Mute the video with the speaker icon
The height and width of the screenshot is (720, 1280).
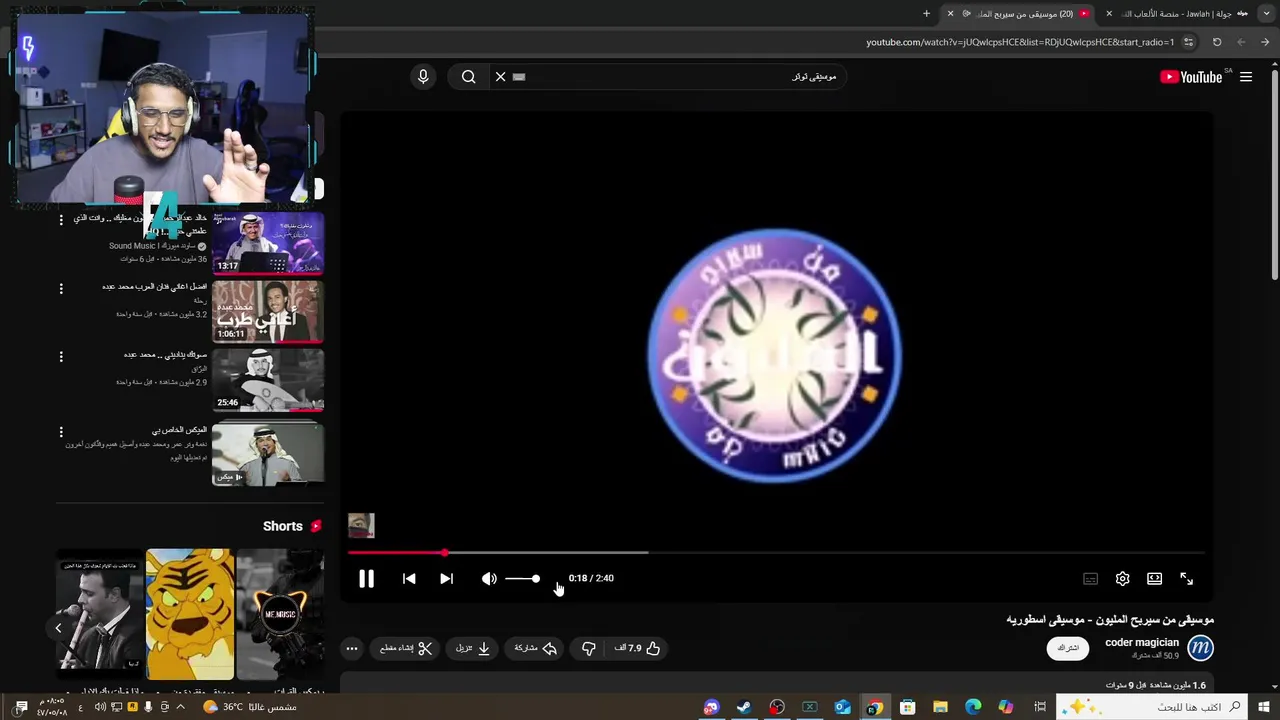pyautogui.click(x=489, y=578)
